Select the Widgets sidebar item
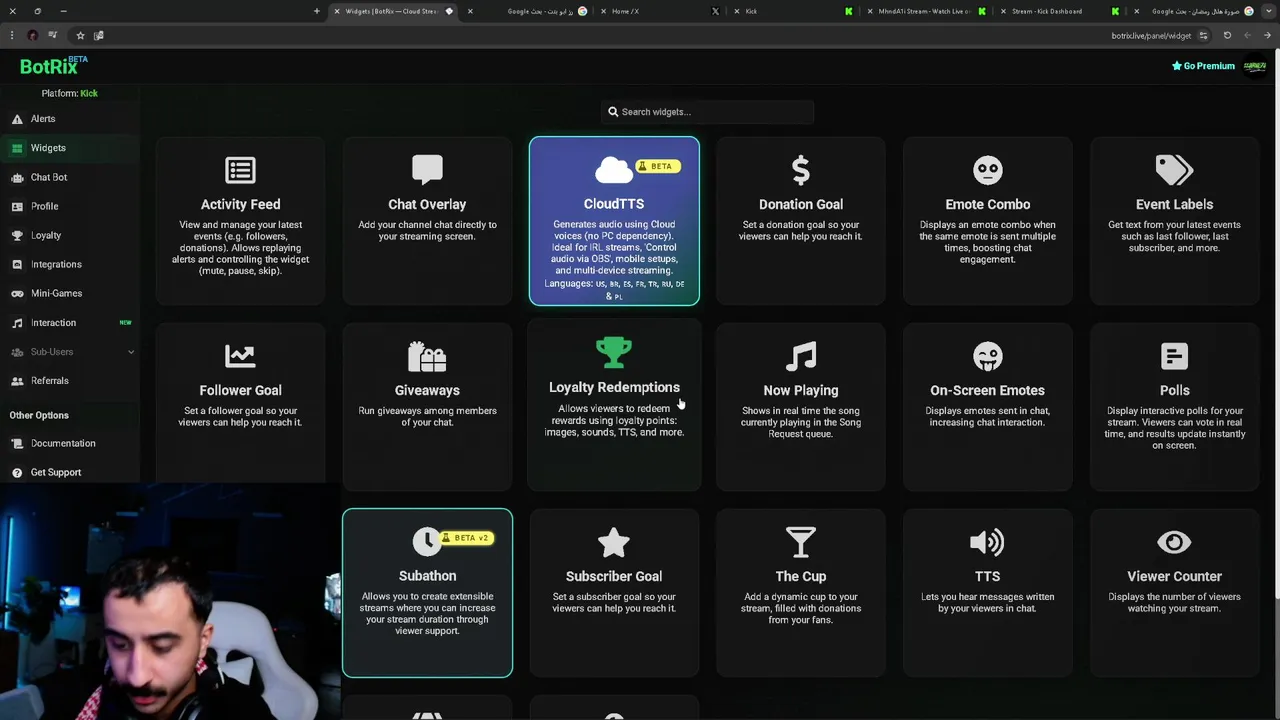 [70, 148]
